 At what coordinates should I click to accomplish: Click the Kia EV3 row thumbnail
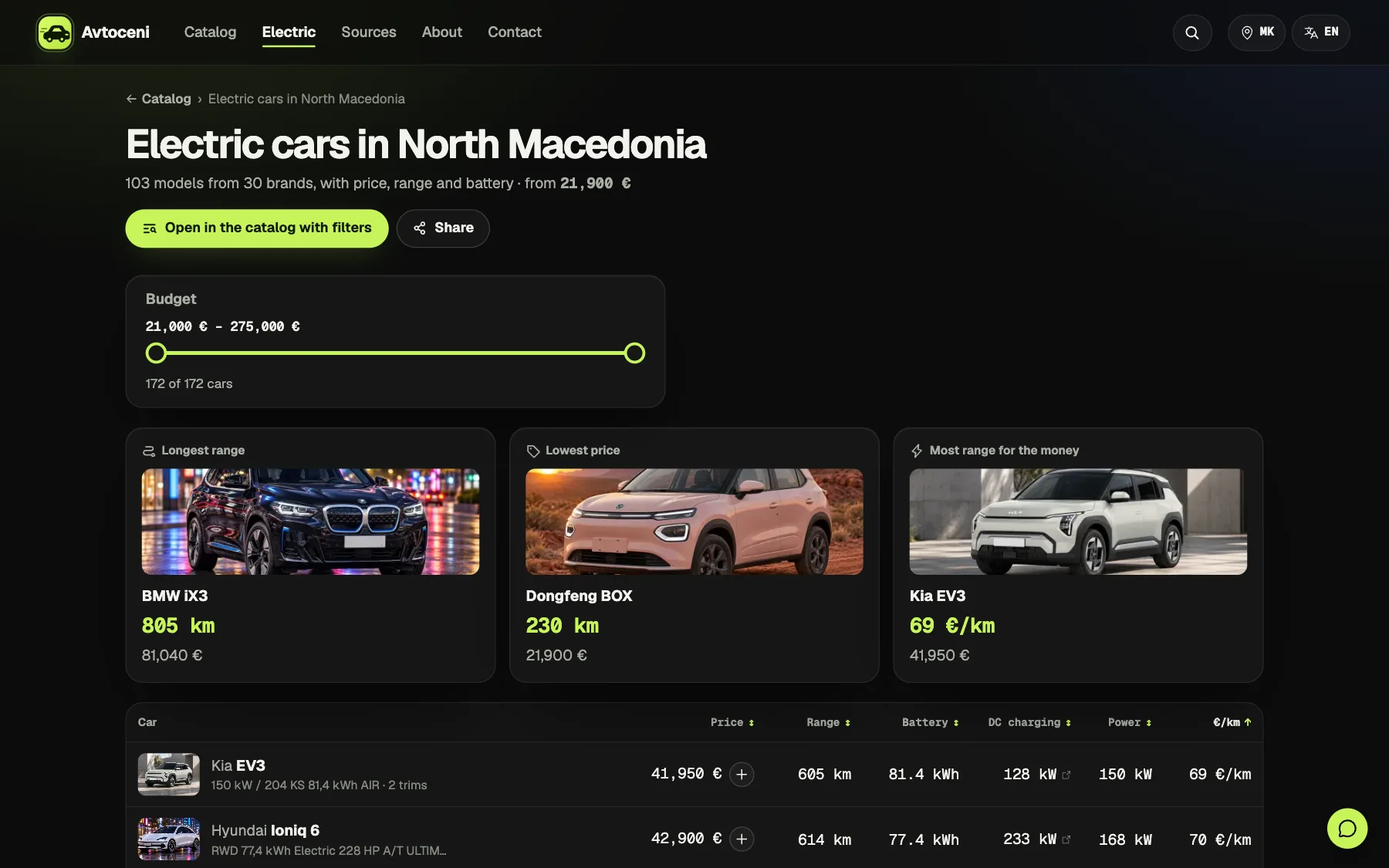pyautogui.click(x=169, y=774)
